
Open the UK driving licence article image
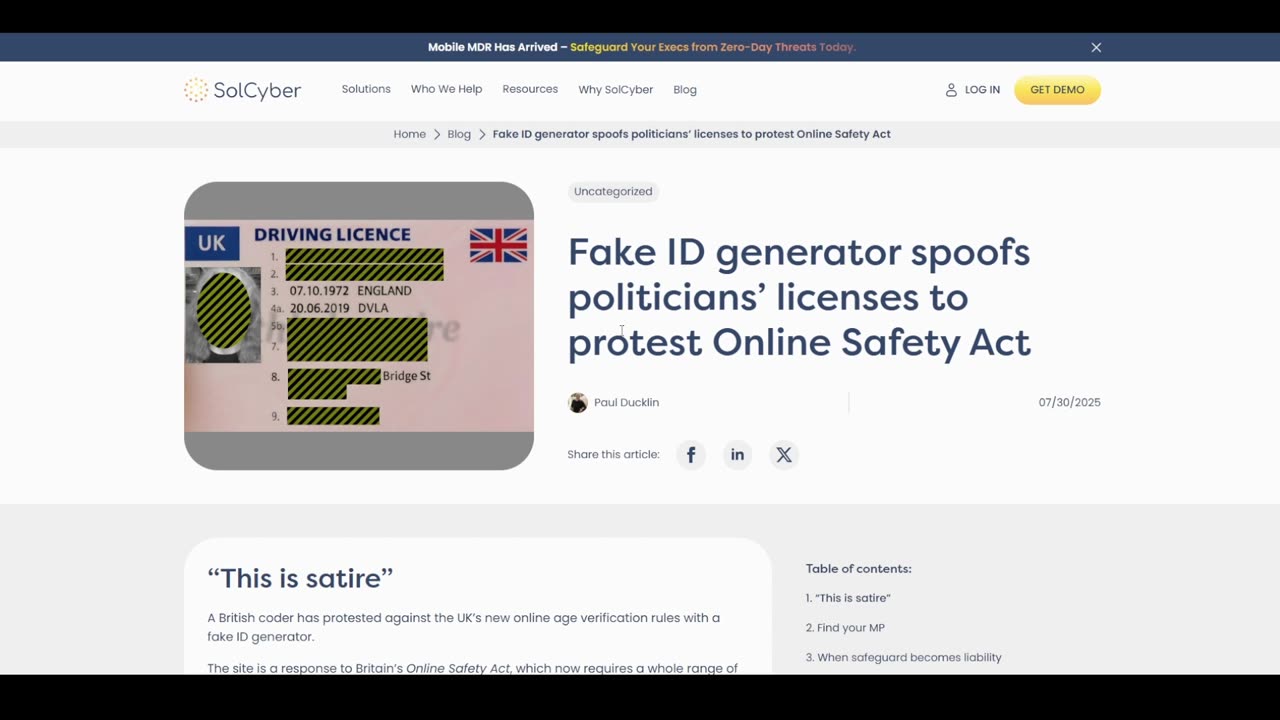[359, 326]
